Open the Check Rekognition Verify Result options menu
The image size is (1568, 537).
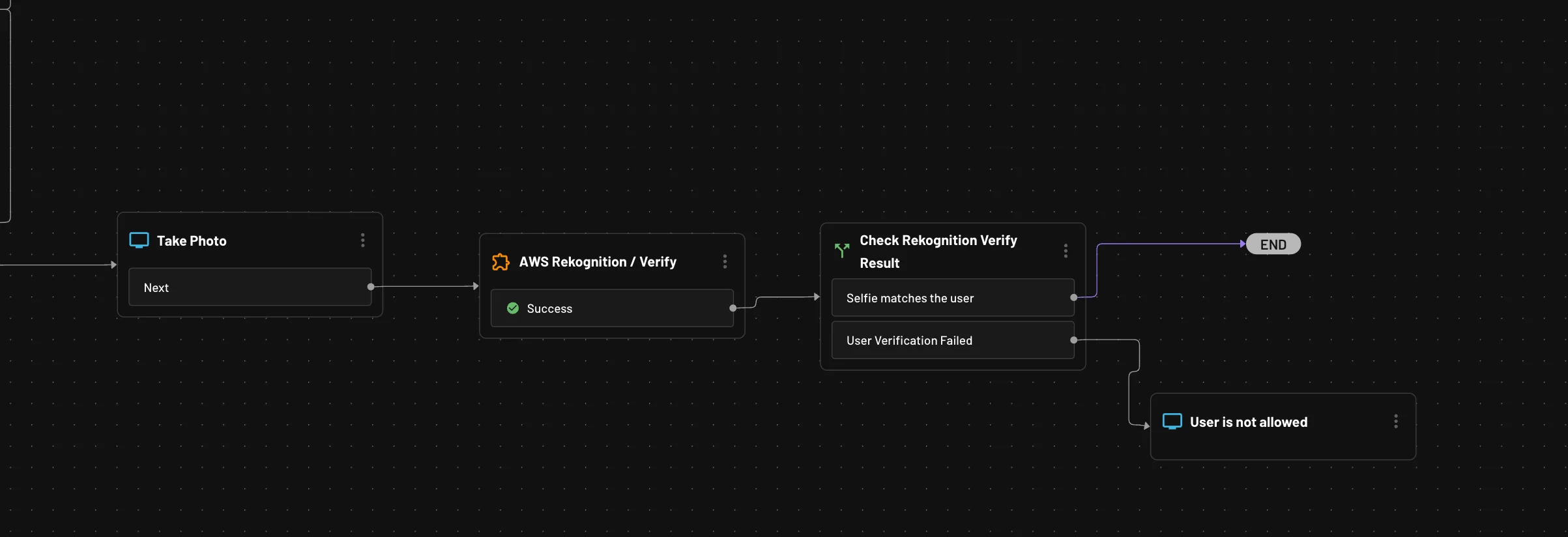(1066, 251)
